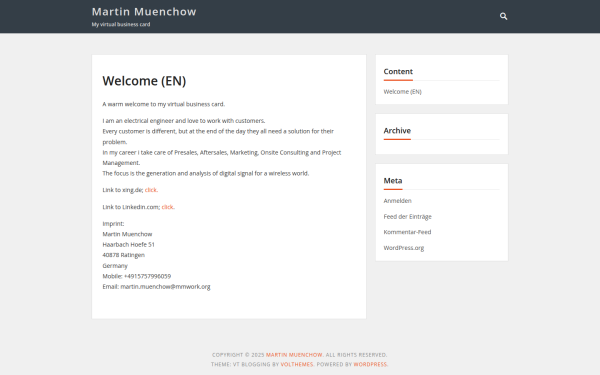
Task: Click the Martin Muenchow site title
Action: [x=144, y=11]
